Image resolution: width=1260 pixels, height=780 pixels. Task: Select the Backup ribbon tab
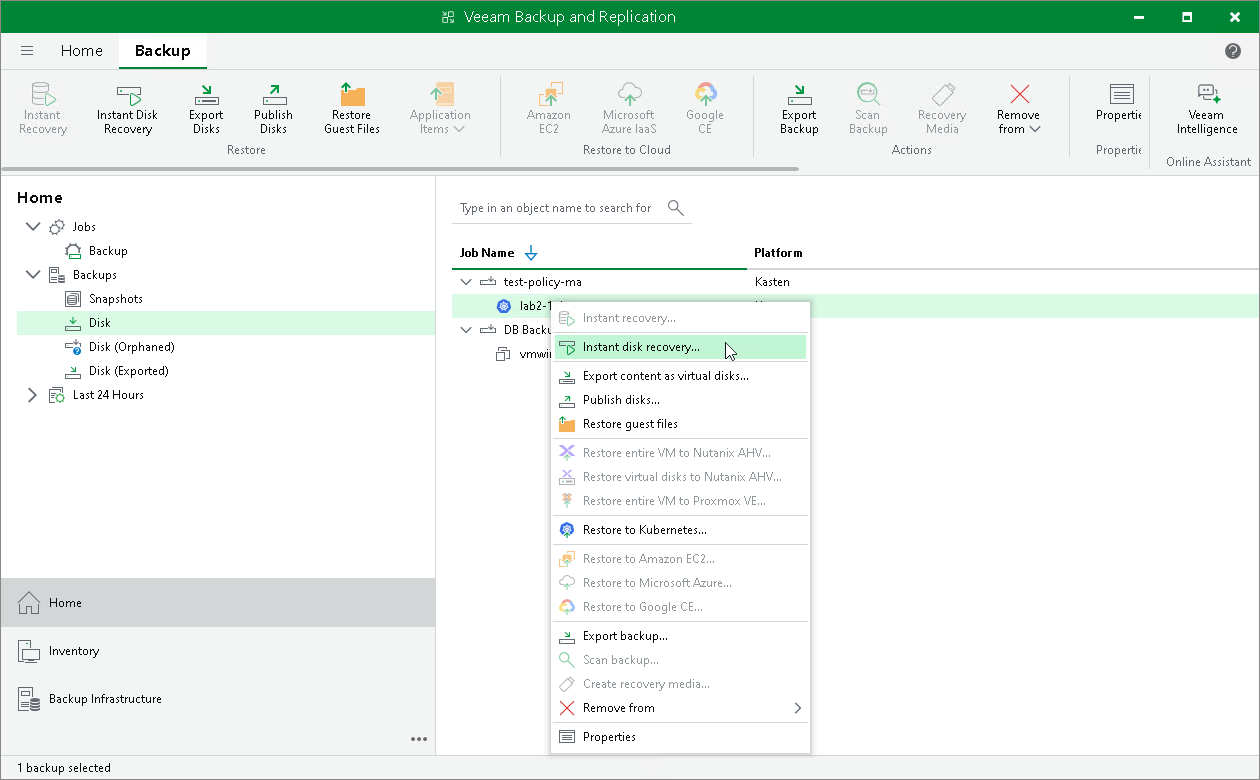[162, 51]
